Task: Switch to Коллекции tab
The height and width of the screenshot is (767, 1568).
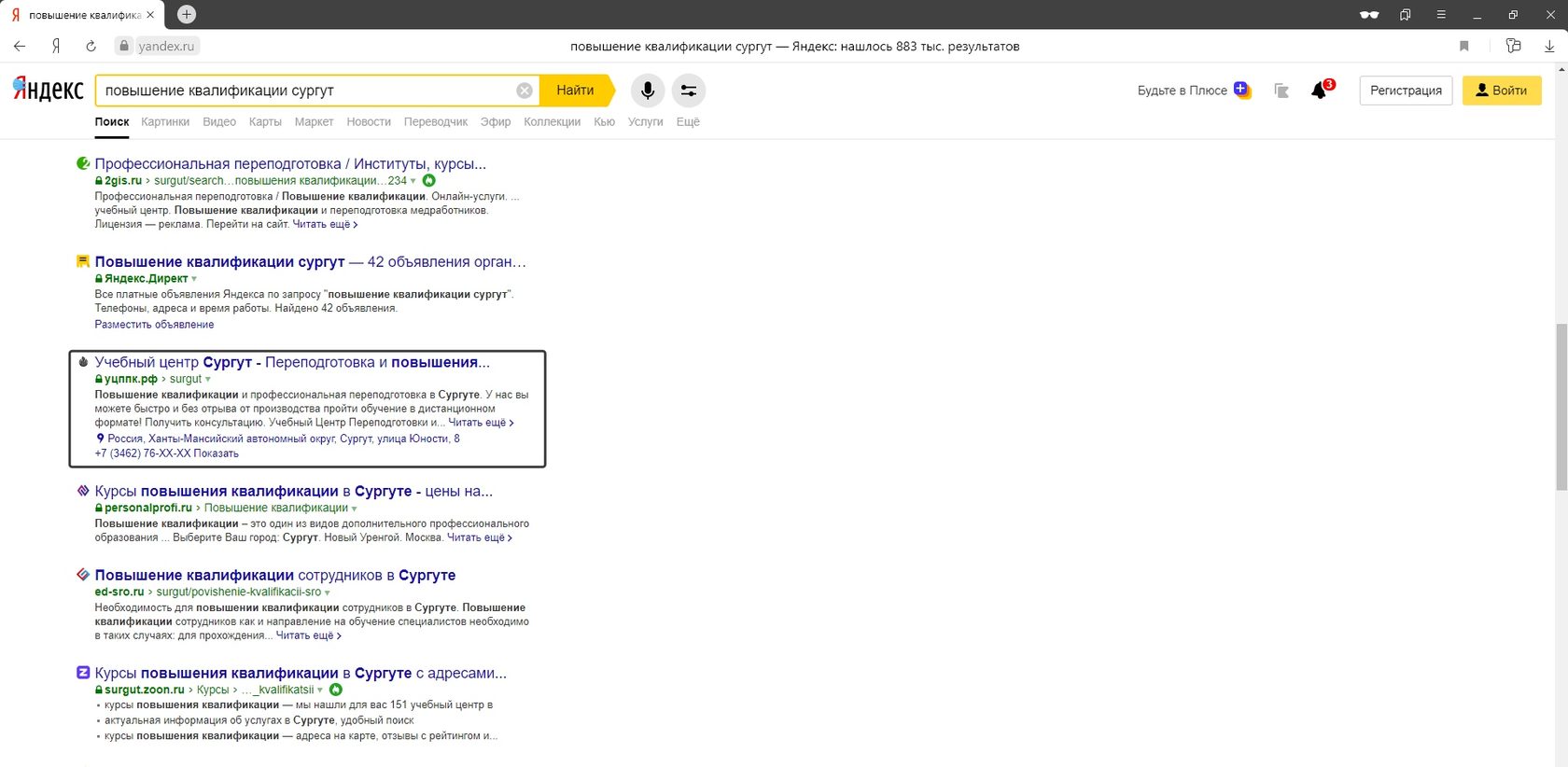Action: 553,121
